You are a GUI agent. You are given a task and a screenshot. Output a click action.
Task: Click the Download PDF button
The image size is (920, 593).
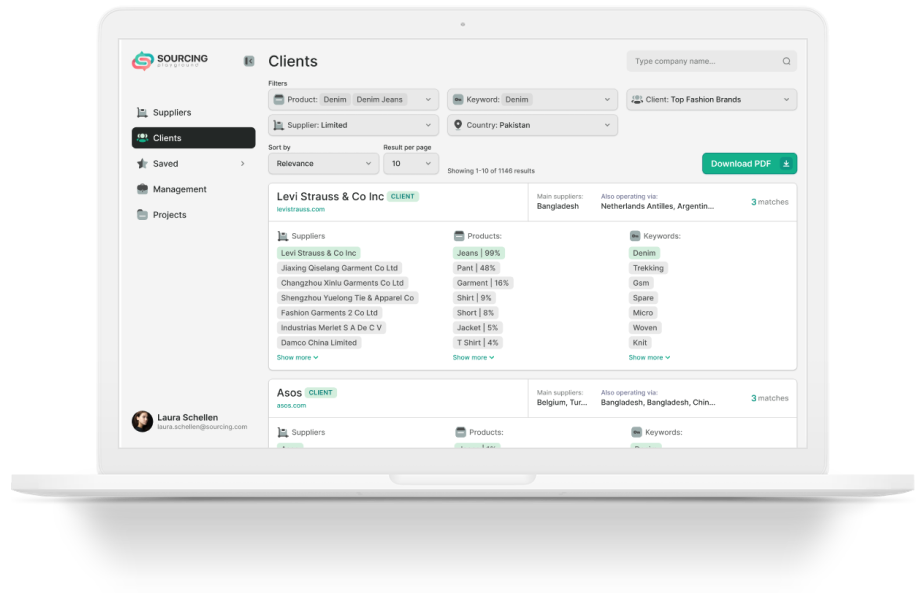(x=749, y=164)
